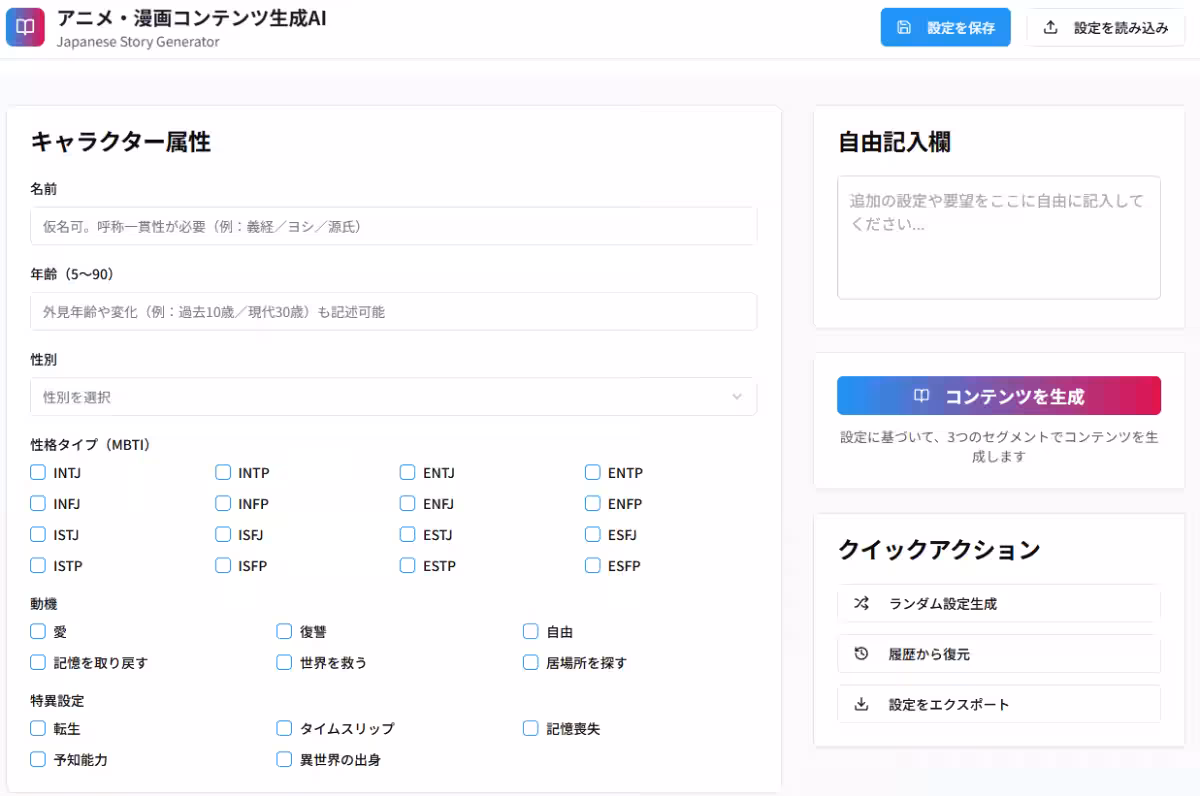Click the コンテンツを生成 generate button
Image resolution: width=1200 pixels, height=796 pixels.
(x=998, y=395)
